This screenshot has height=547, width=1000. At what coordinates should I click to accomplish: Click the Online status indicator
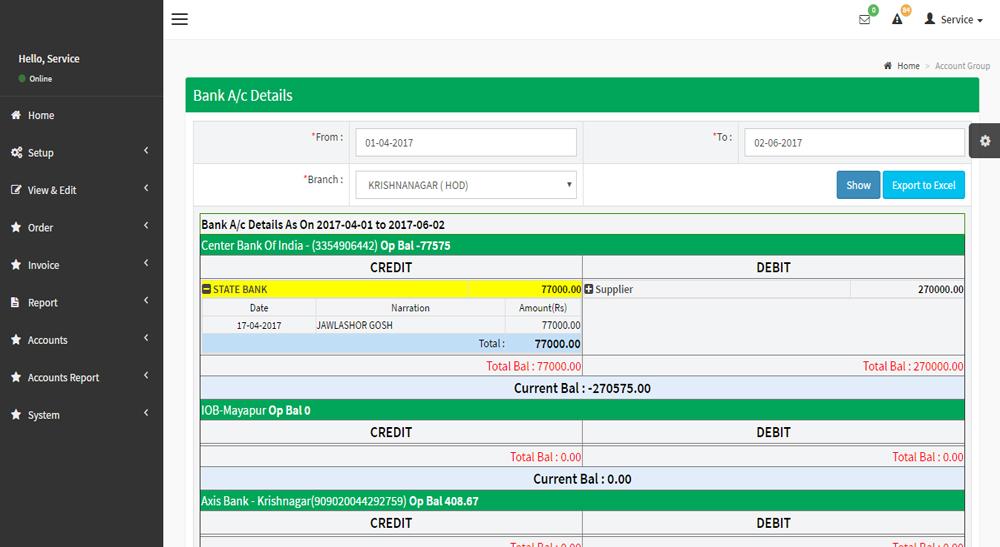click(x=36, y=78)
